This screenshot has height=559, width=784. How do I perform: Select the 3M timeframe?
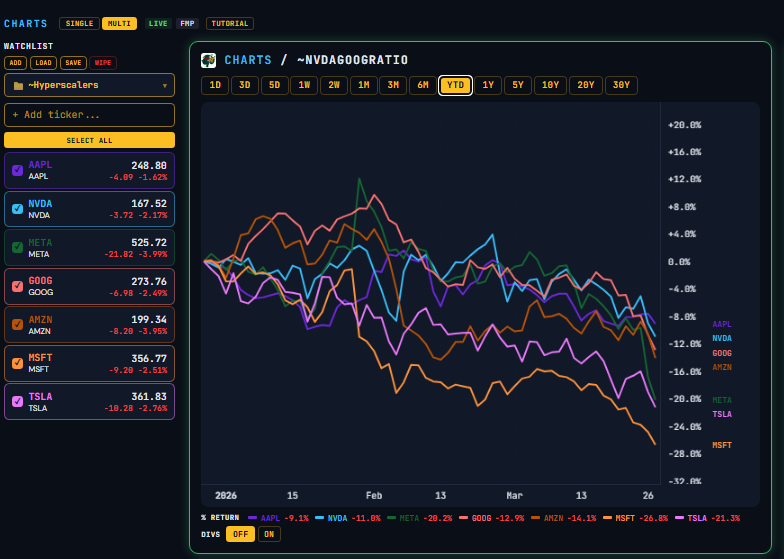(393, 85)
